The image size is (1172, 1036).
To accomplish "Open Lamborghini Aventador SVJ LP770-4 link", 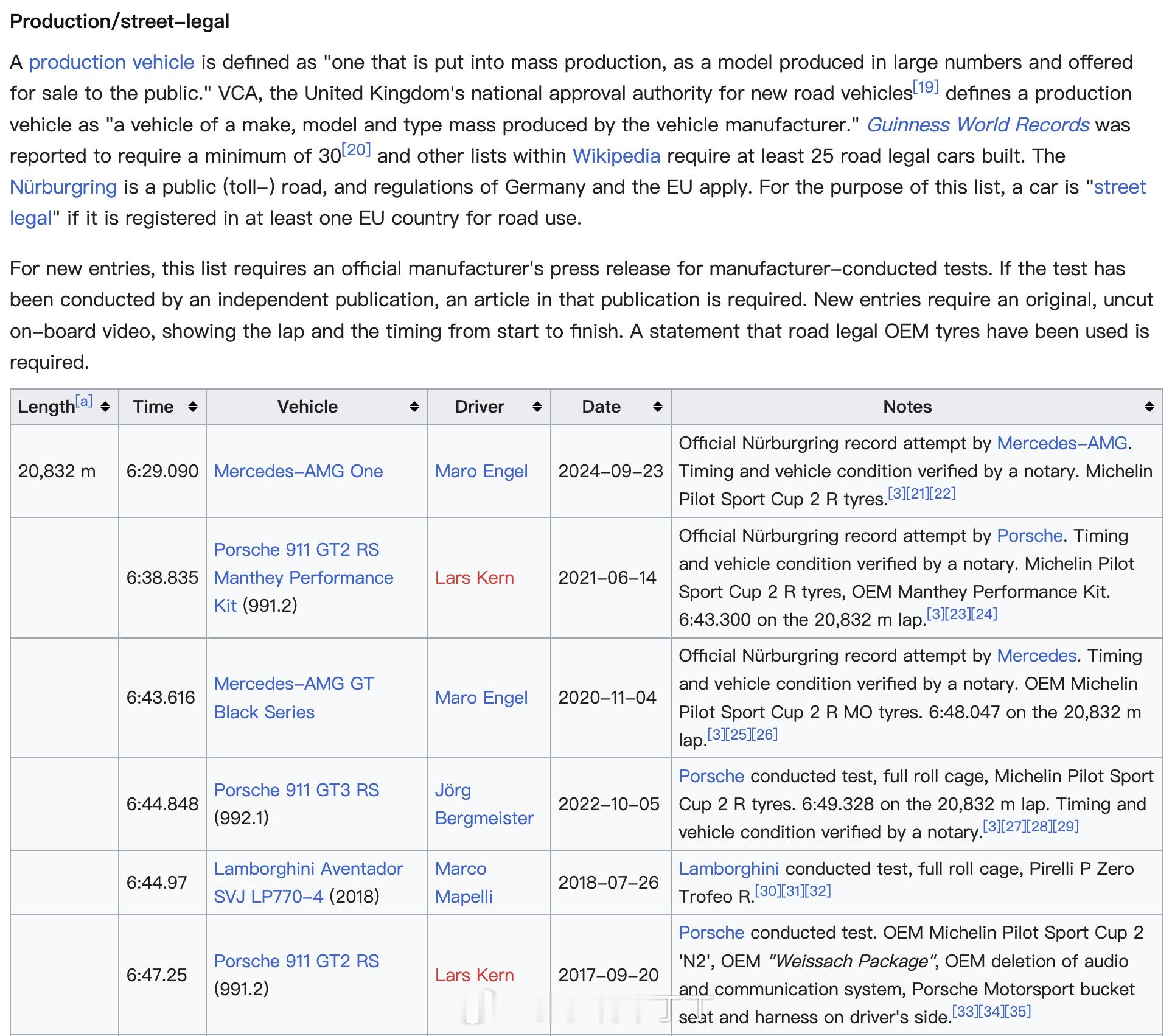I will point(308,869).
